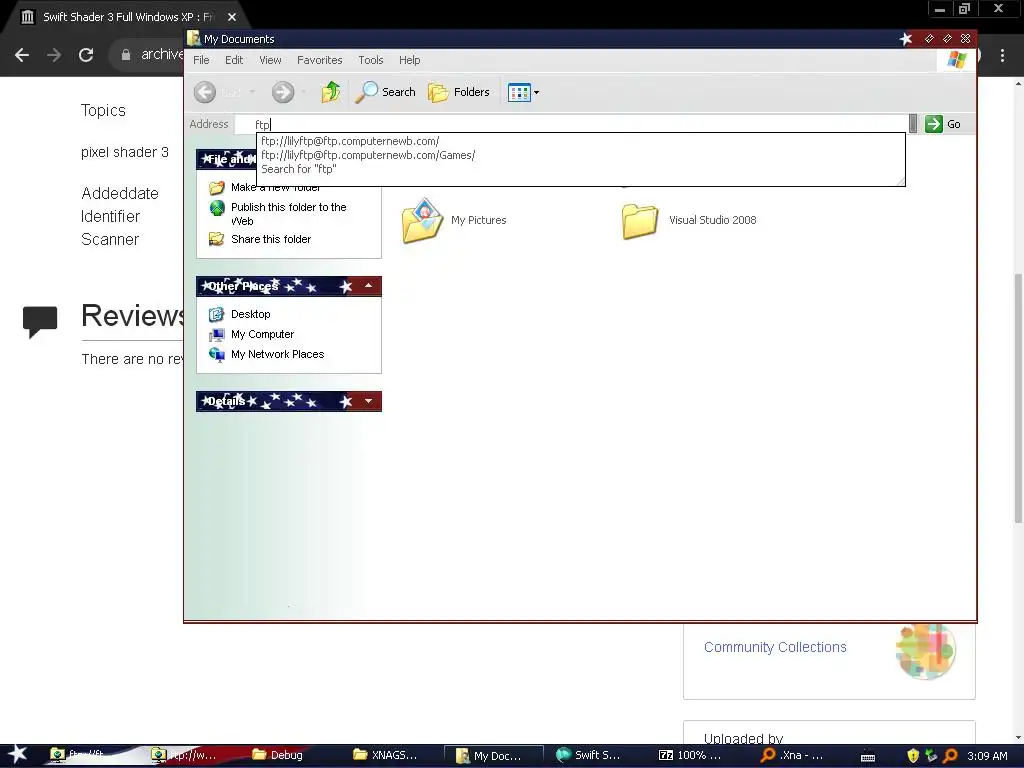Click the My Network Places icon
The image size is (1024, 768).
click(216, 355)
